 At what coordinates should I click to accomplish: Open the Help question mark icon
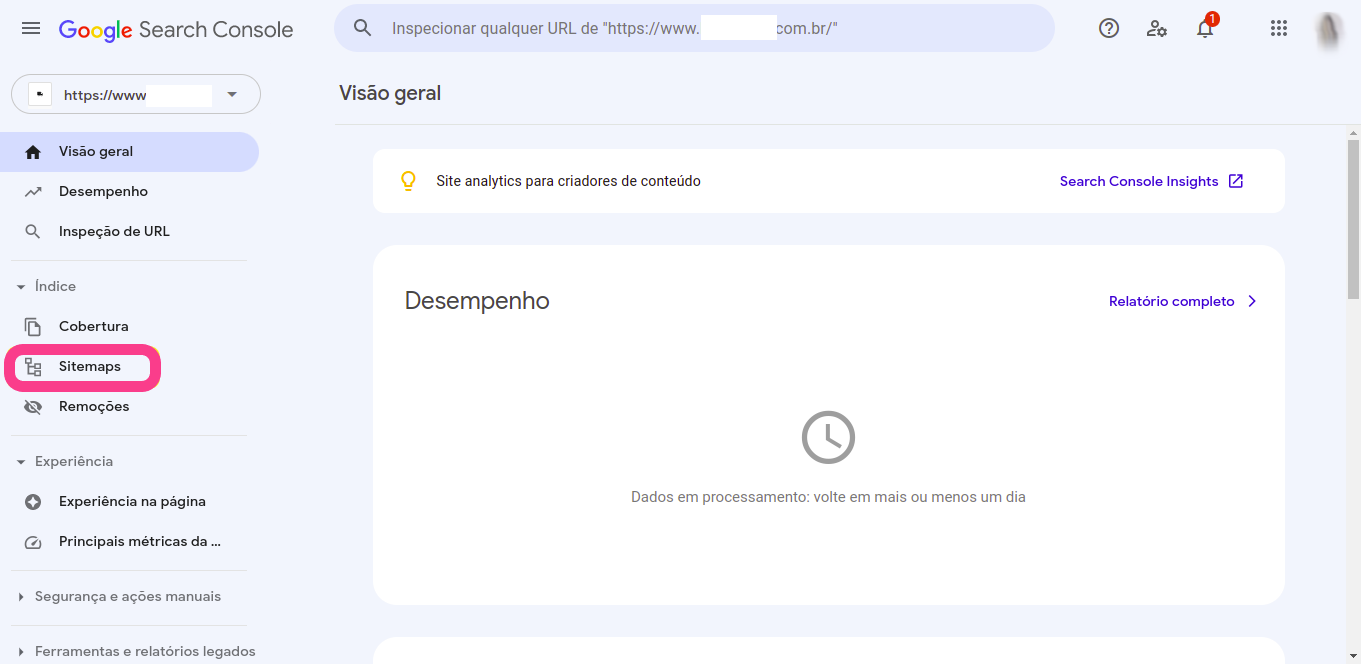coord(1109,28)
